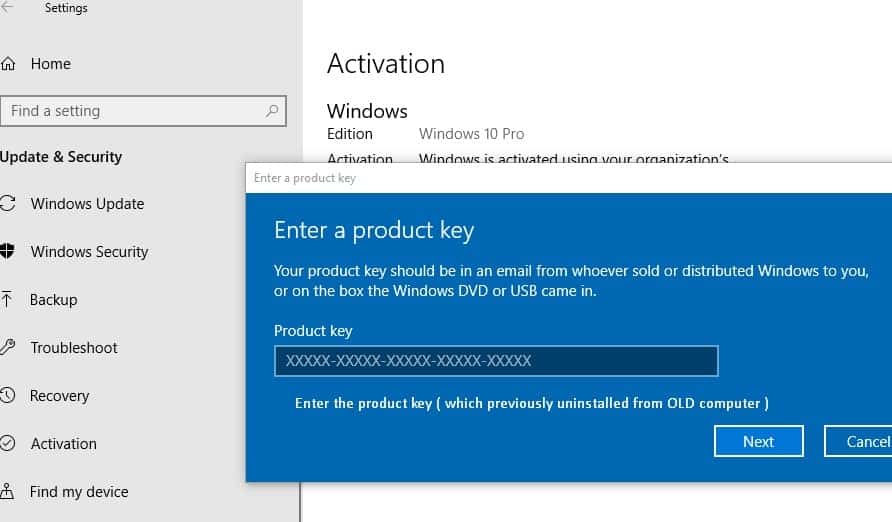Click the Windows Update sync icon
This screenshot has width=892, height=522.
point(8,204)
